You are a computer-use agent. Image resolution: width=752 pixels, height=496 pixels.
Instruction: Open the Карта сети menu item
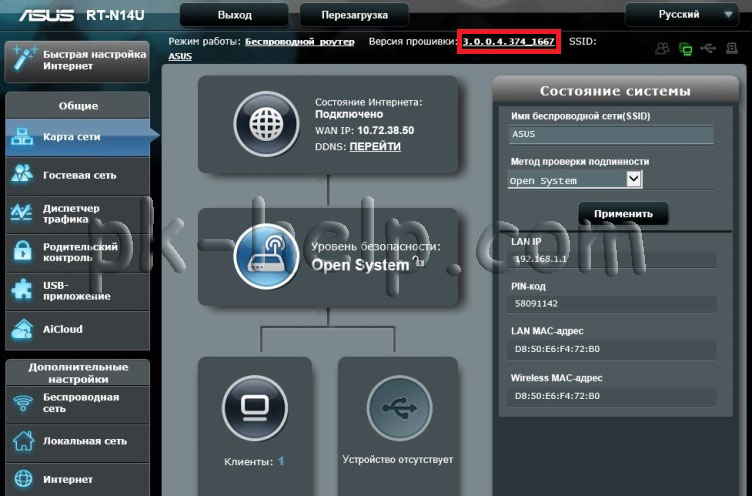point(78,137)
